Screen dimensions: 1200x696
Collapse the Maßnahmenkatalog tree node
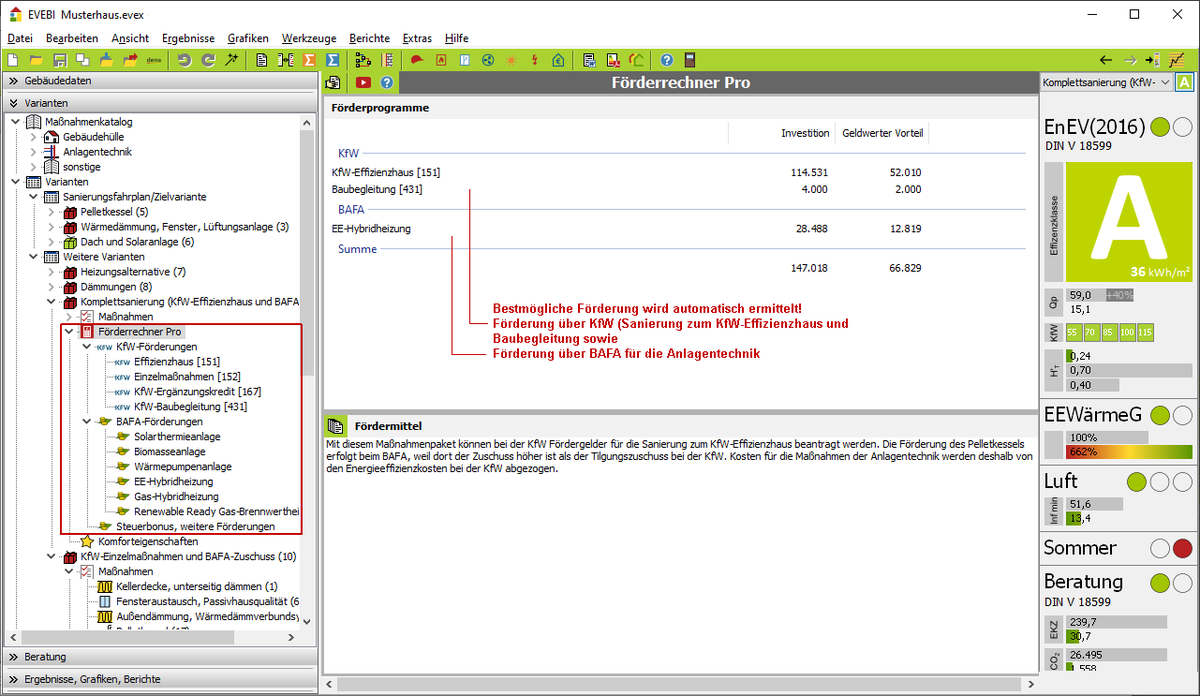point(16,122)
